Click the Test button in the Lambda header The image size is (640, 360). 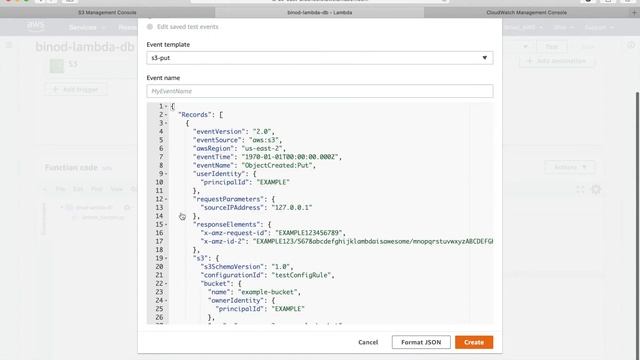552,47
